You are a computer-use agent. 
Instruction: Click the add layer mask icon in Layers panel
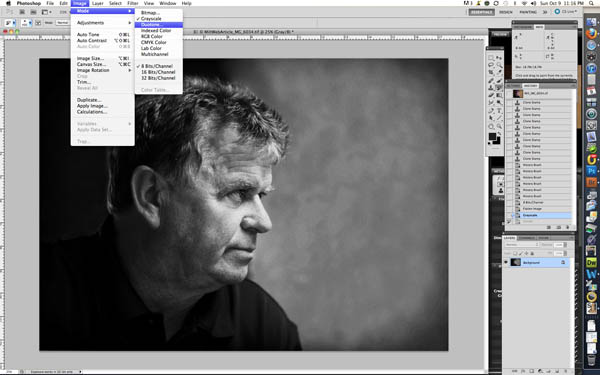532,371
